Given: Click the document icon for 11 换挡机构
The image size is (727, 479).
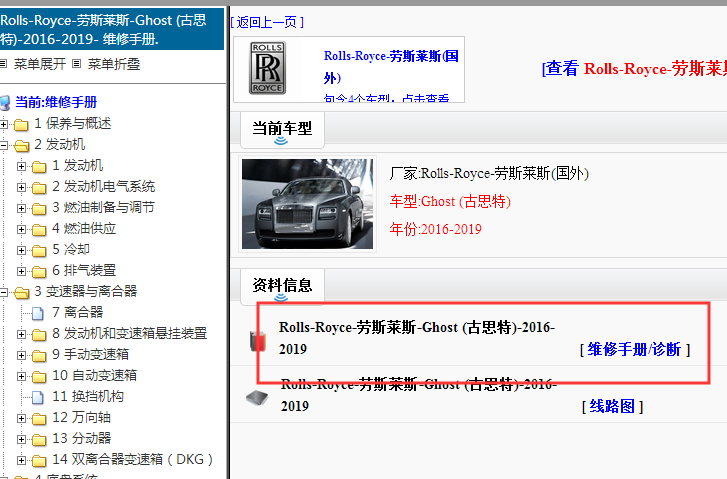Looking at the screenshot, I should coord(38,397).
